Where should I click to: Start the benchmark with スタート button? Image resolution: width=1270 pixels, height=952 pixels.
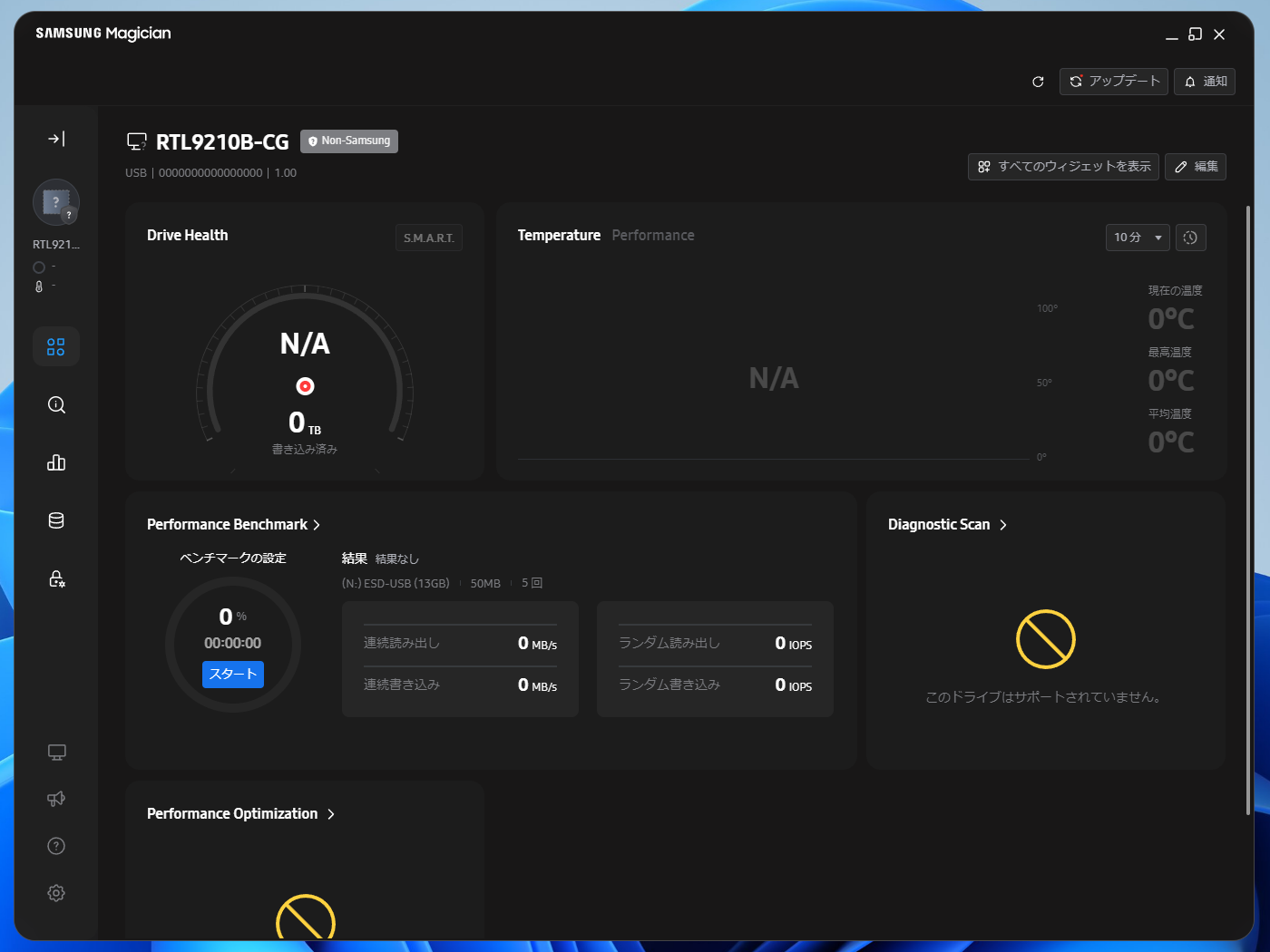pos(233,675)
